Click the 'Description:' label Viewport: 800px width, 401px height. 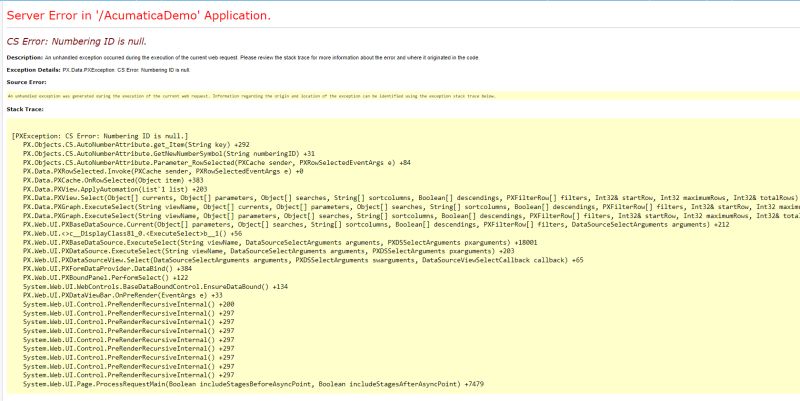24,58
